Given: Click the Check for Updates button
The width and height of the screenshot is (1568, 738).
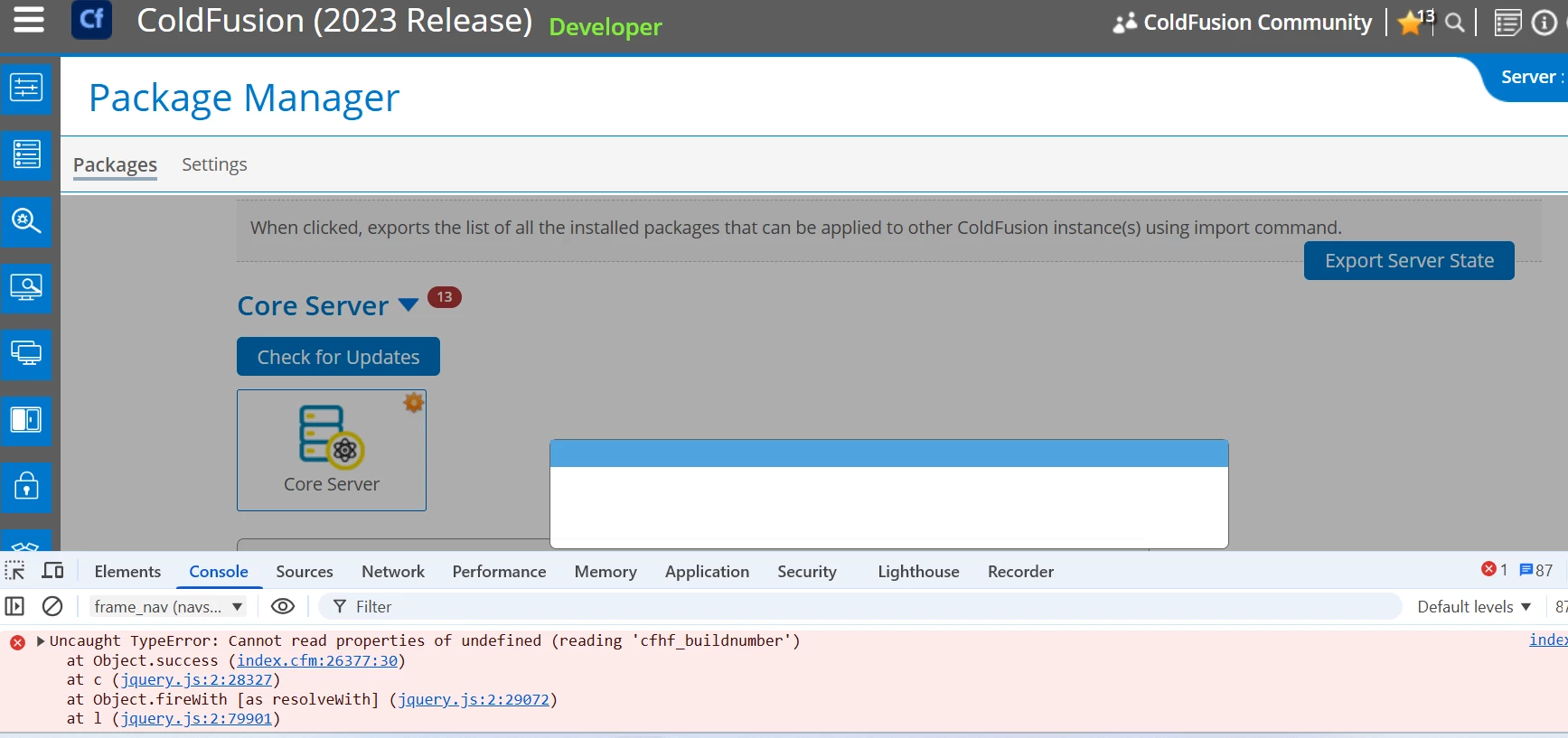Looking at the screenshot, I should pyautogui.click(x=338, y=357).
